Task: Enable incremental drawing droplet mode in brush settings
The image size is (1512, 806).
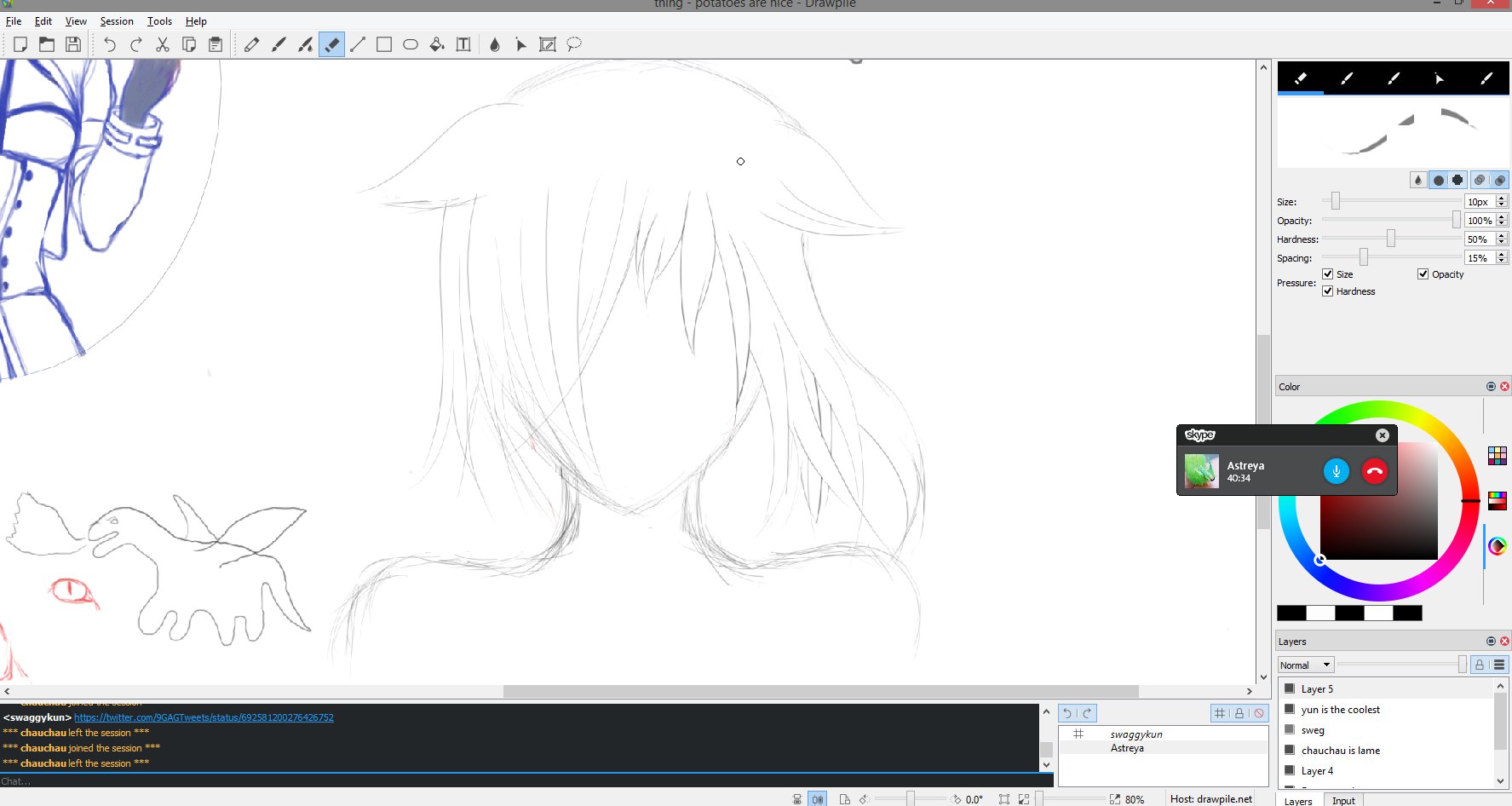Action: tap(1418, 180)
